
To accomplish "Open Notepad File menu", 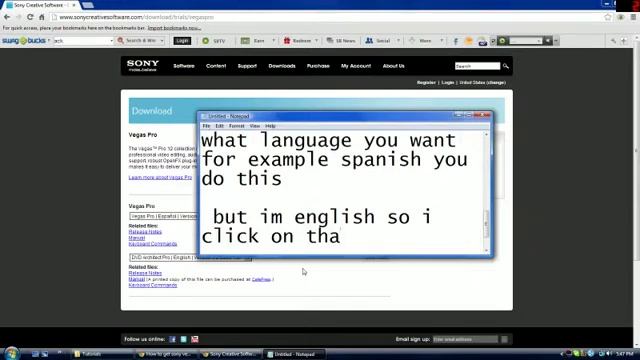I will click(206, 126).
